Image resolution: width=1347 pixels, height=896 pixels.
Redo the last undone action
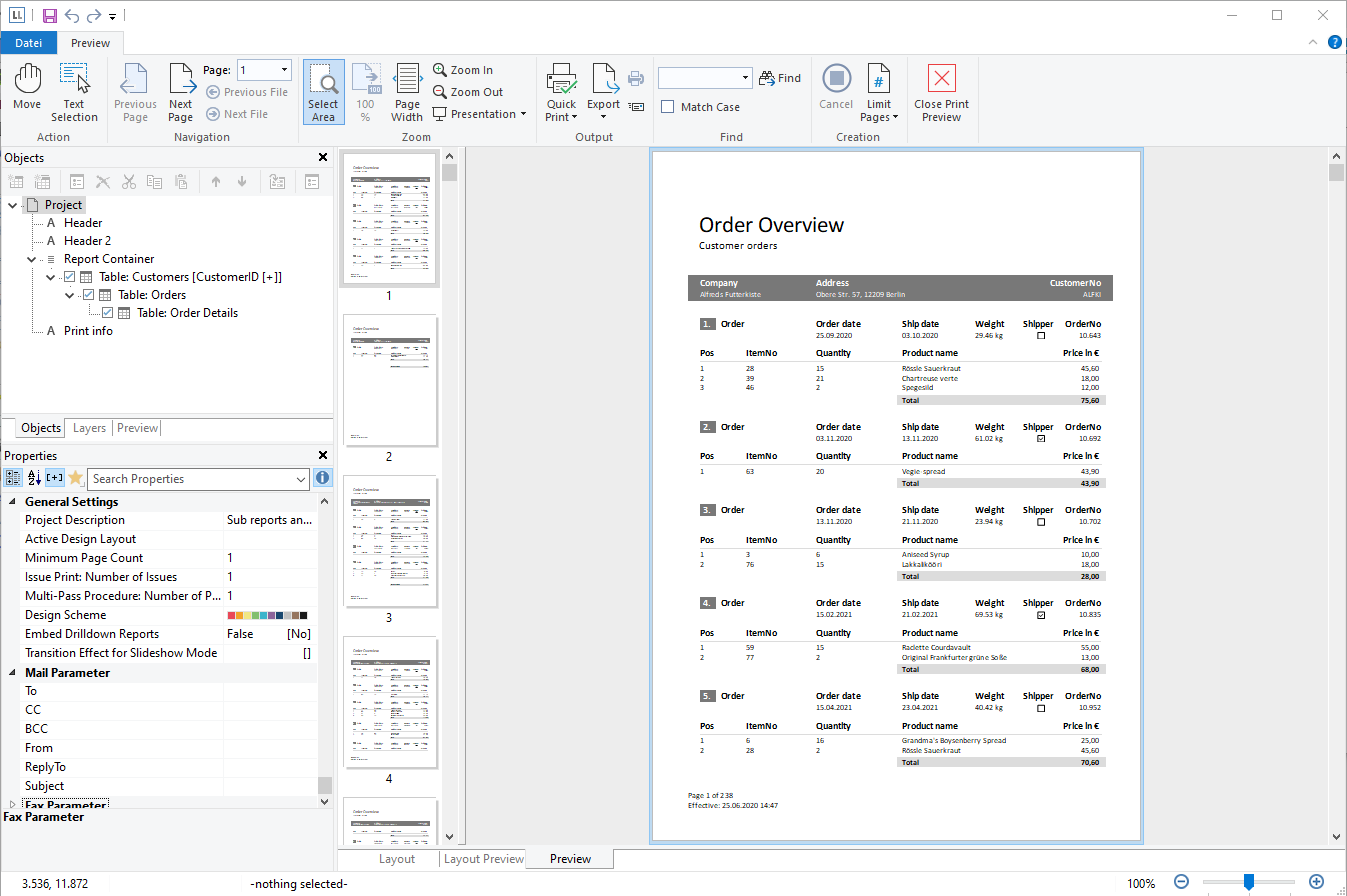(x=94, y=16)
